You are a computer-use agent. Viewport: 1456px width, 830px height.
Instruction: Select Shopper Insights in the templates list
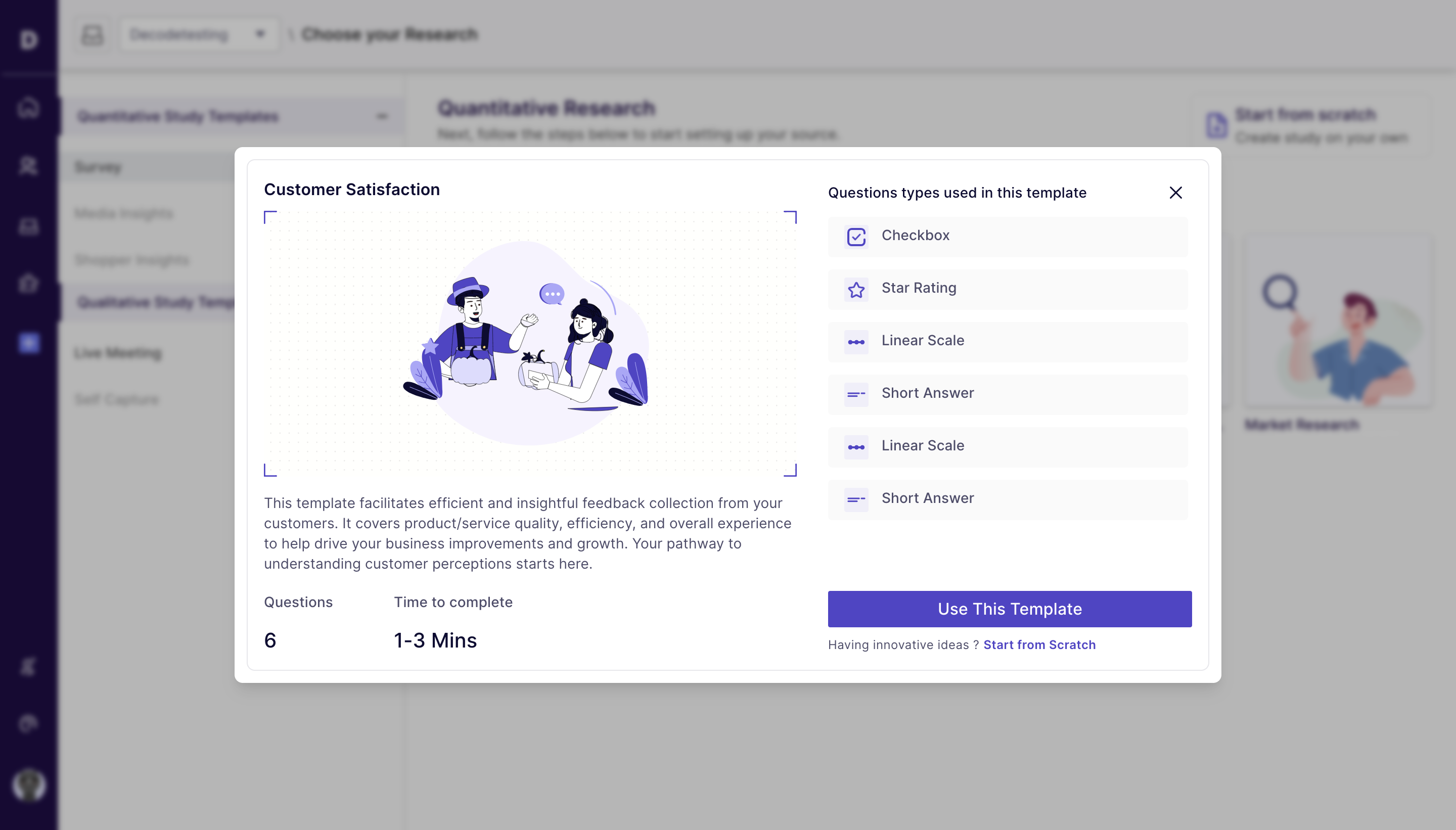[131, 260]
